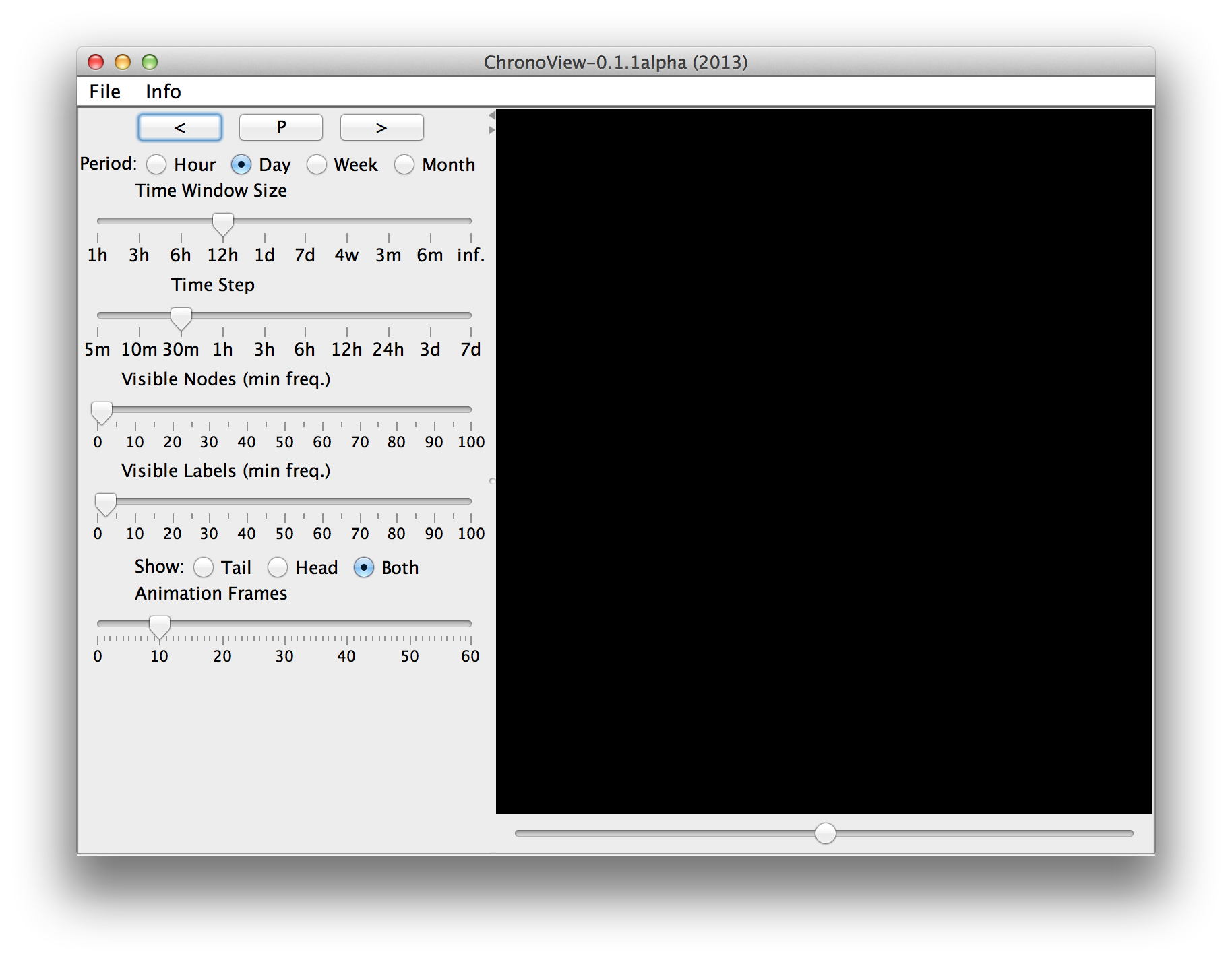Click the Visible Labels slider thumb

[106, 505]
